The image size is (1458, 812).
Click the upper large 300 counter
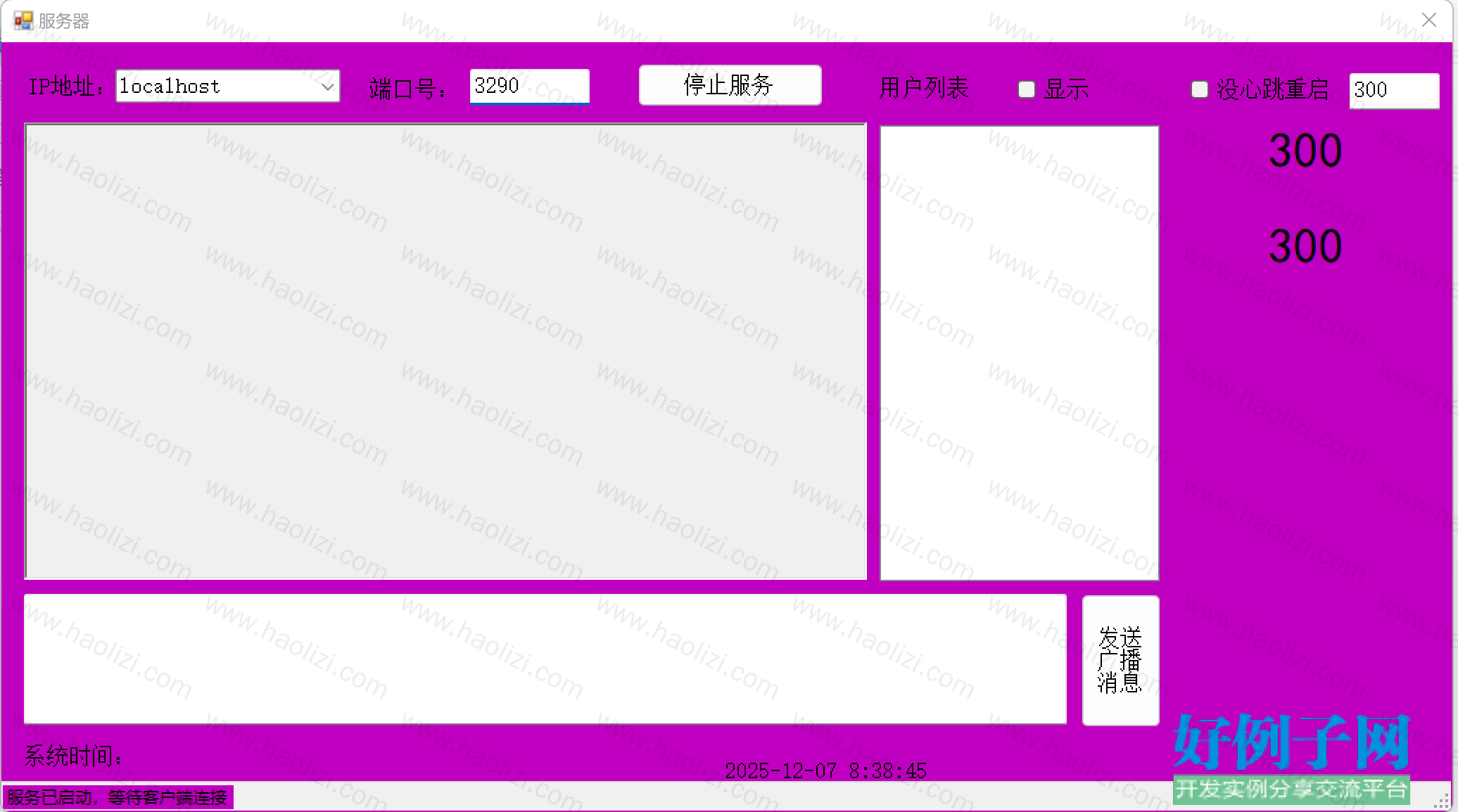[1305, 150]
